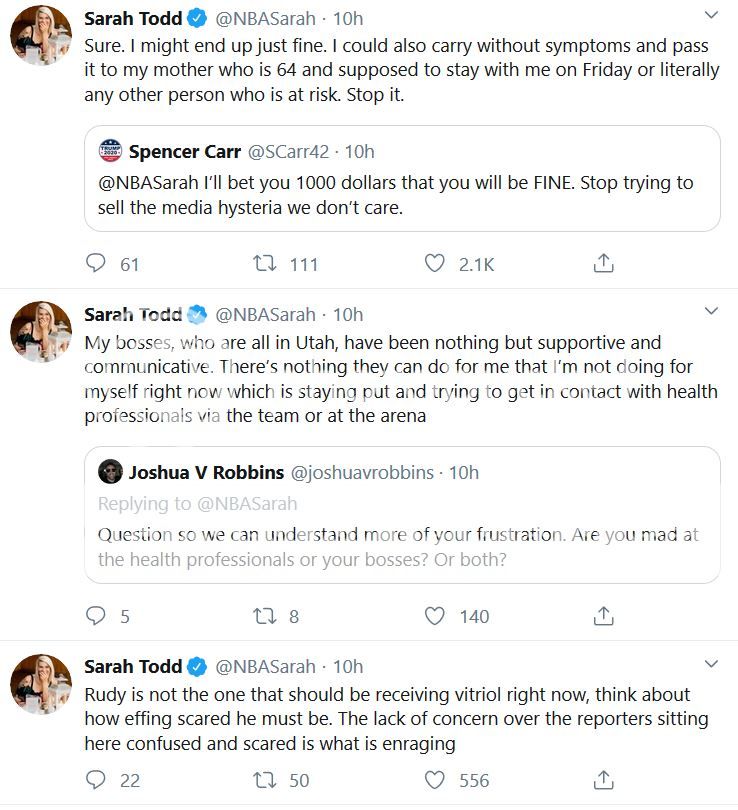Retweet the tweet with 8 retweets

[x=266, y=616]
